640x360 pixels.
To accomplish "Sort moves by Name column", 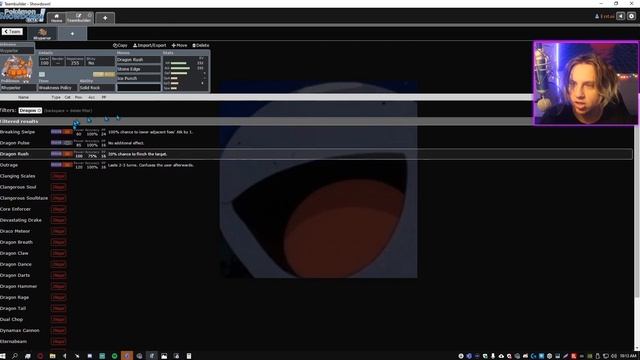I will (x=23, y=97).
